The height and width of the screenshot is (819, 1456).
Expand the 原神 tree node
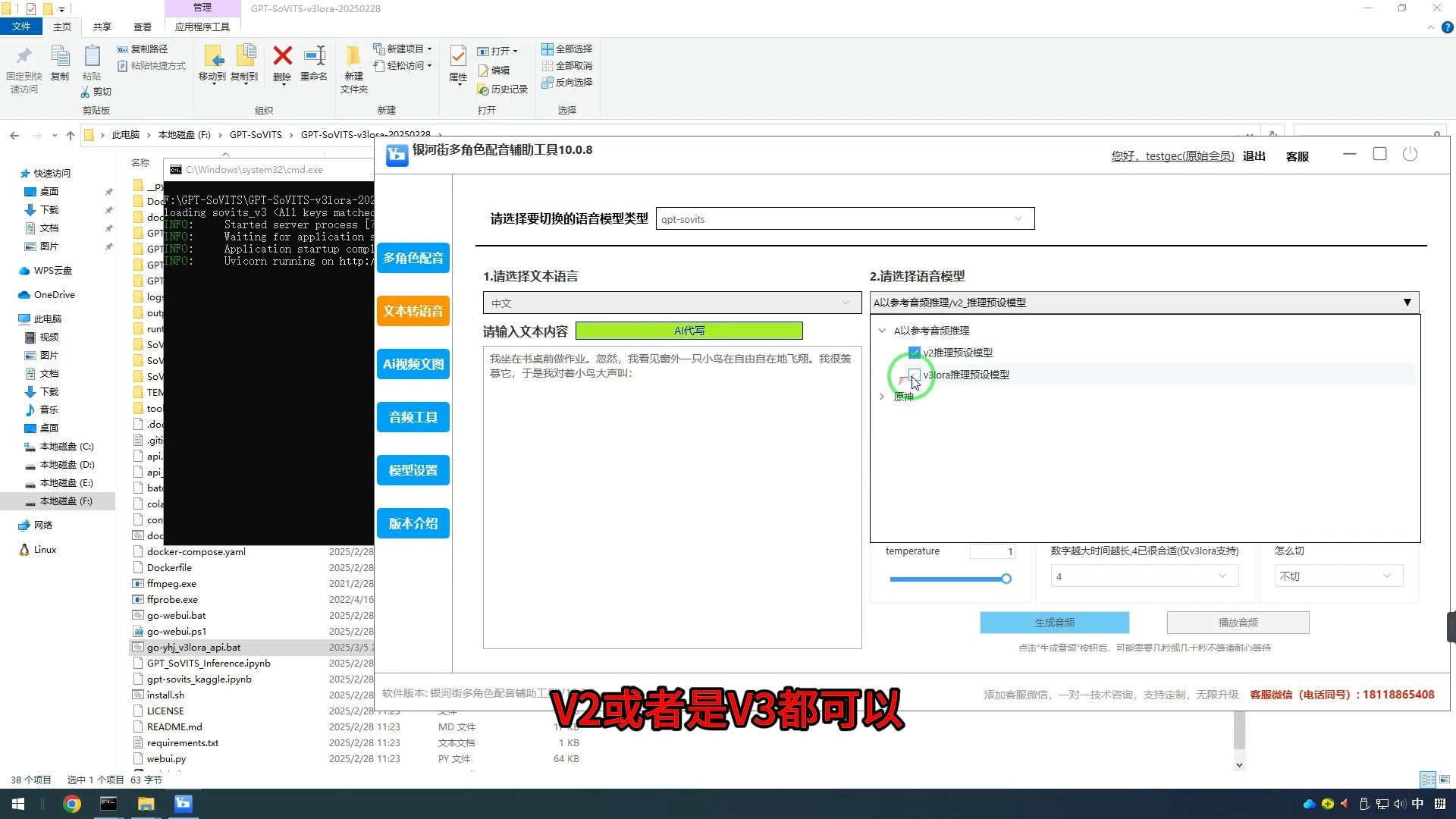(x=882, y=397)
